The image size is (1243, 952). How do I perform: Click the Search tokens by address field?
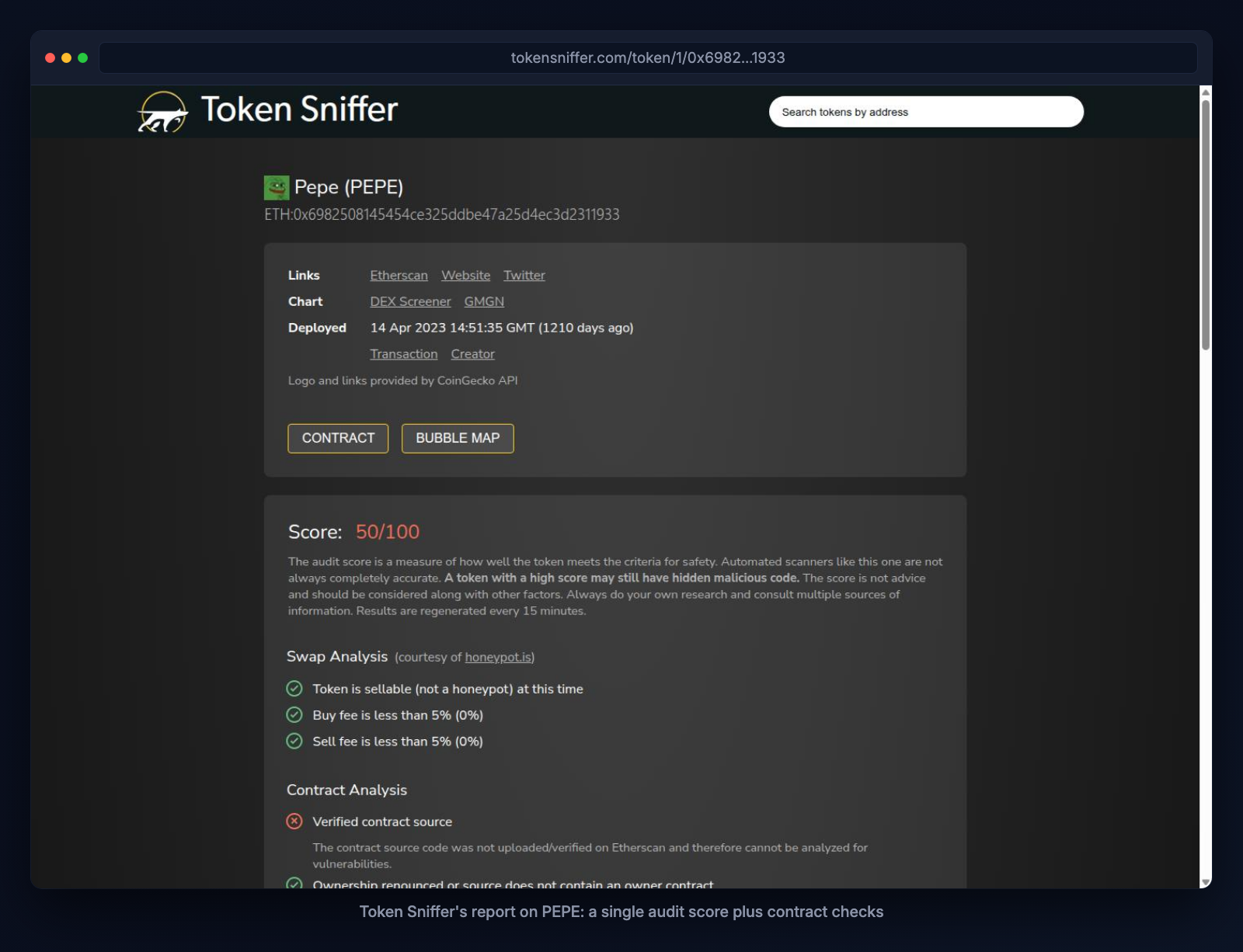click(926, 112)
